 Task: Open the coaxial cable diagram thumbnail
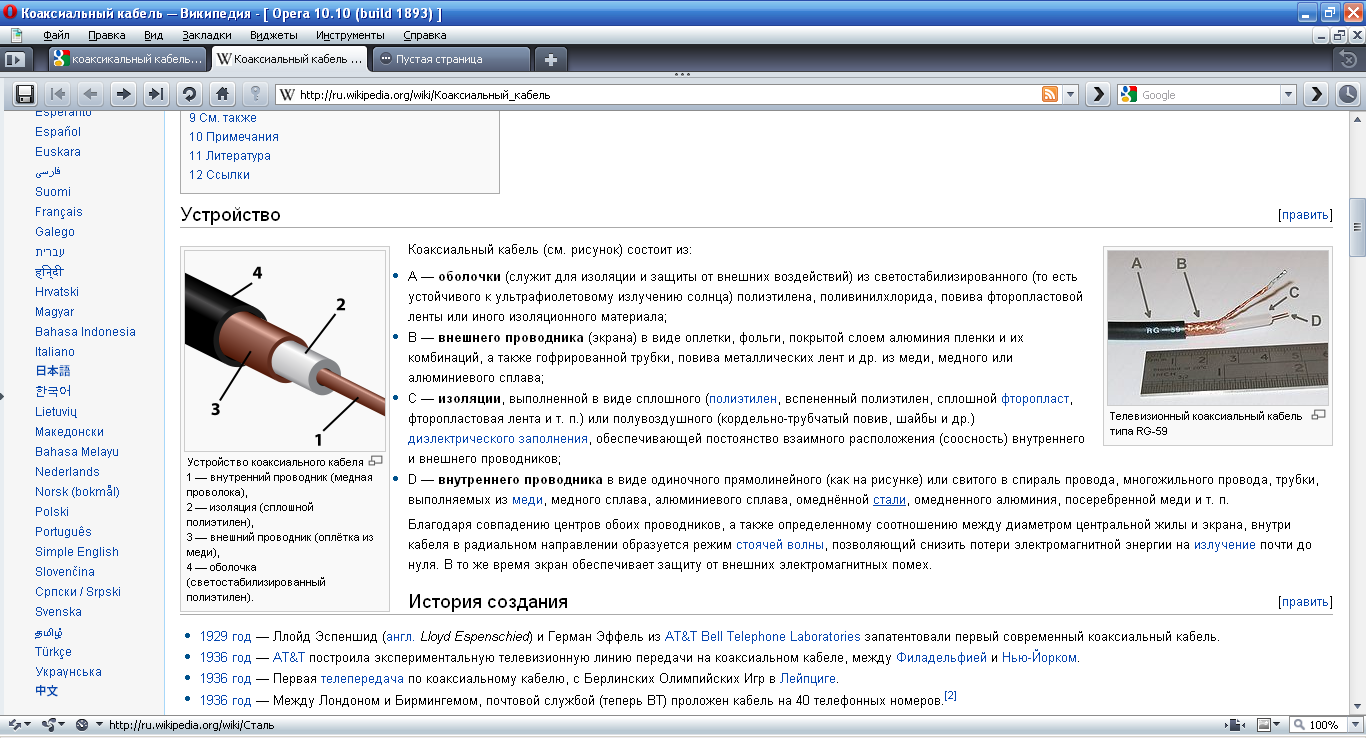coord(285,350)
